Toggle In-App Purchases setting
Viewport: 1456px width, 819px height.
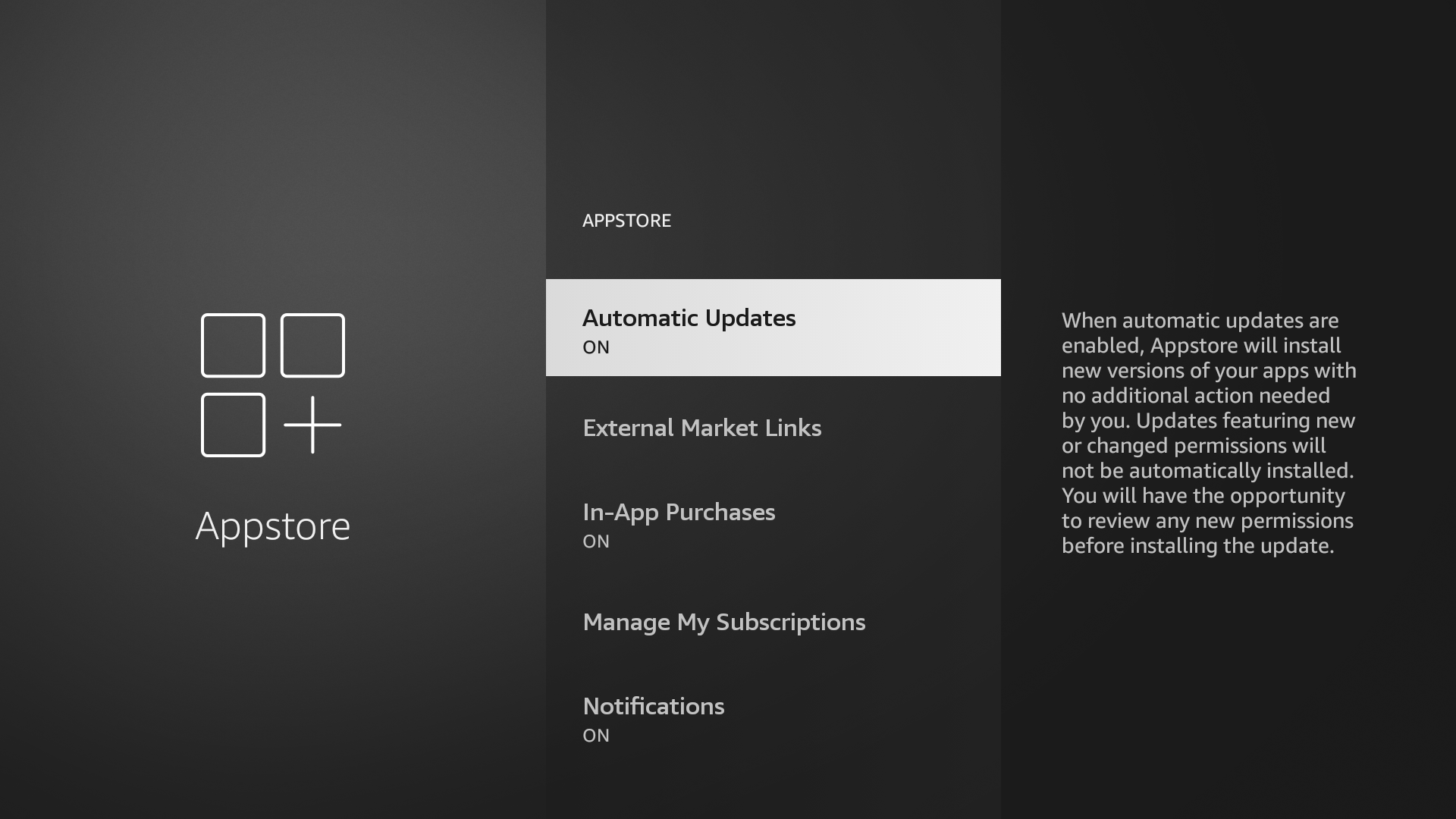coord(773,523)
